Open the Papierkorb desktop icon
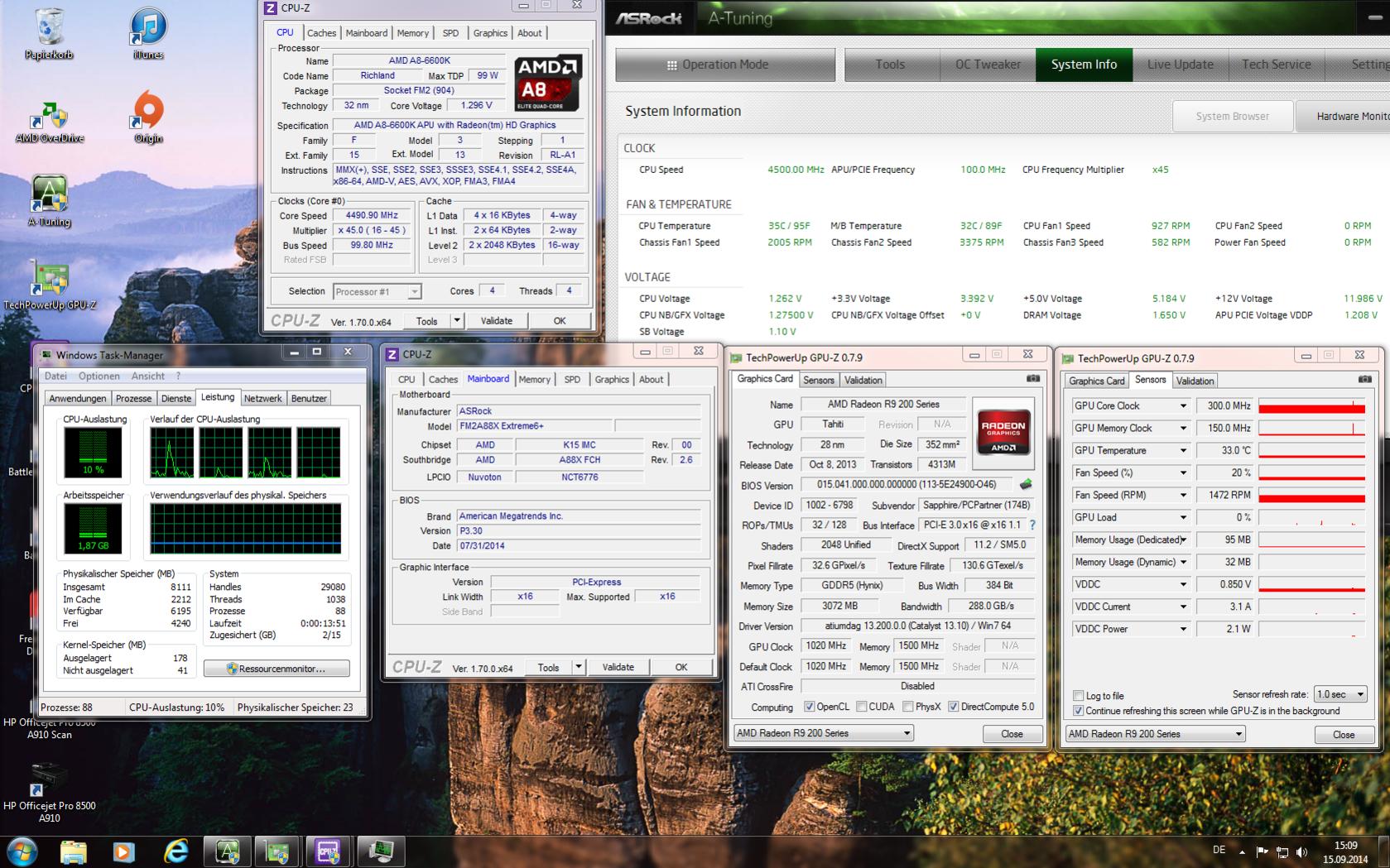Screen dimensions: 1390x868 [x=49, y=33]
